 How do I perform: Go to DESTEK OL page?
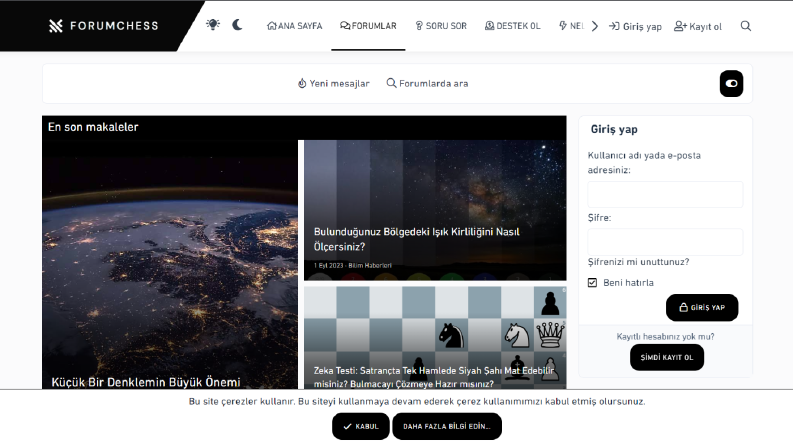coord(512,26)
